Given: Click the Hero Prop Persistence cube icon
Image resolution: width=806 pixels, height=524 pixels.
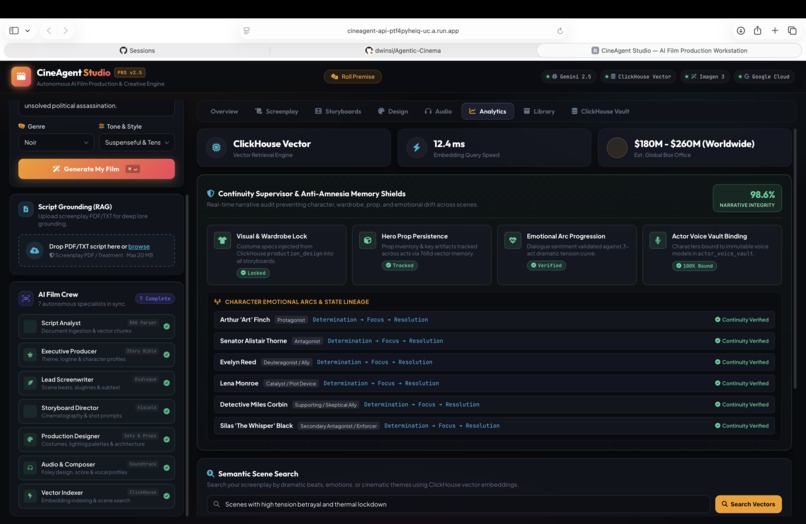Looking at the screenshot, I should [x=368, y=240].
